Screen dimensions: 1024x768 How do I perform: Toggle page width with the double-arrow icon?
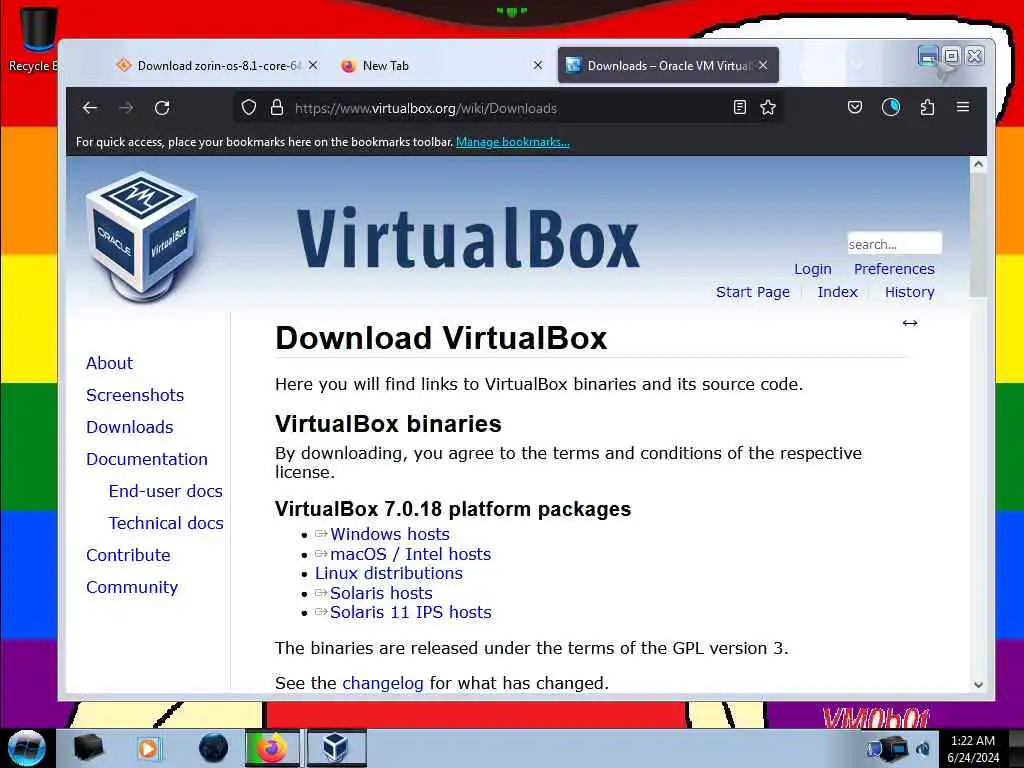click(910, 323)
